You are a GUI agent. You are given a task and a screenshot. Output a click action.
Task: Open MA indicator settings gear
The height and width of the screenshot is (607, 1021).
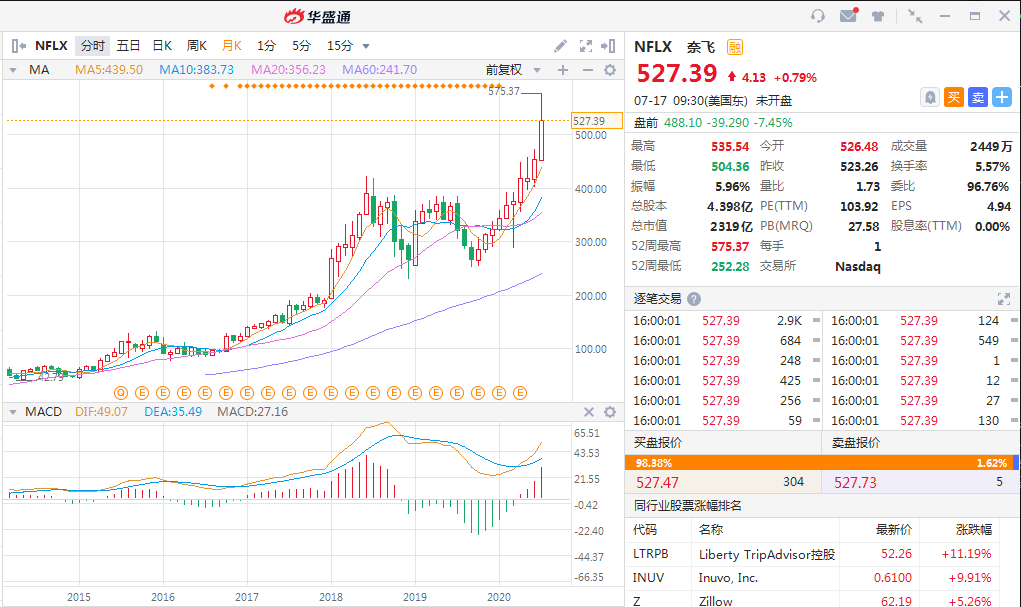(x=610, y=70)
